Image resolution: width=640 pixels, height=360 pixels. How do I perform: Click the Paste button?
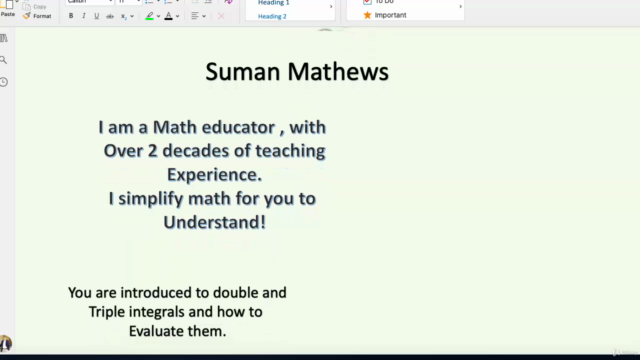point(8,9)
